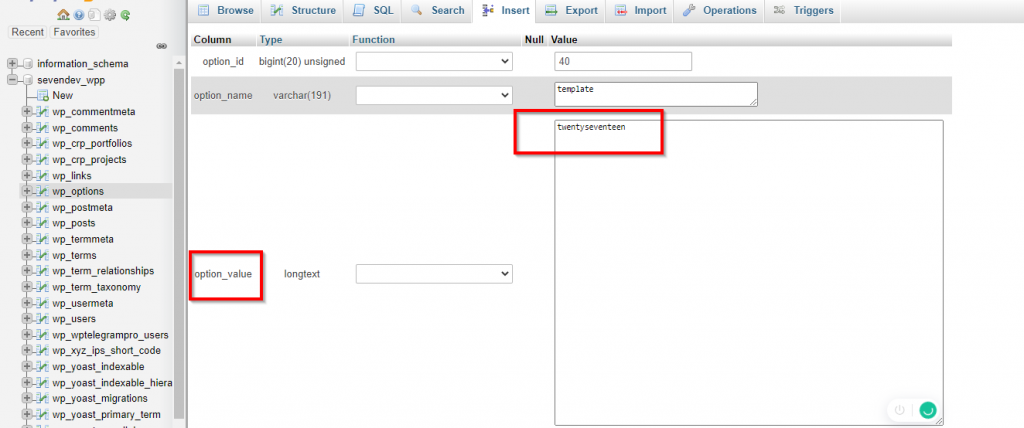
Task: Open the Triggers tab
Action: coord(803,10)
